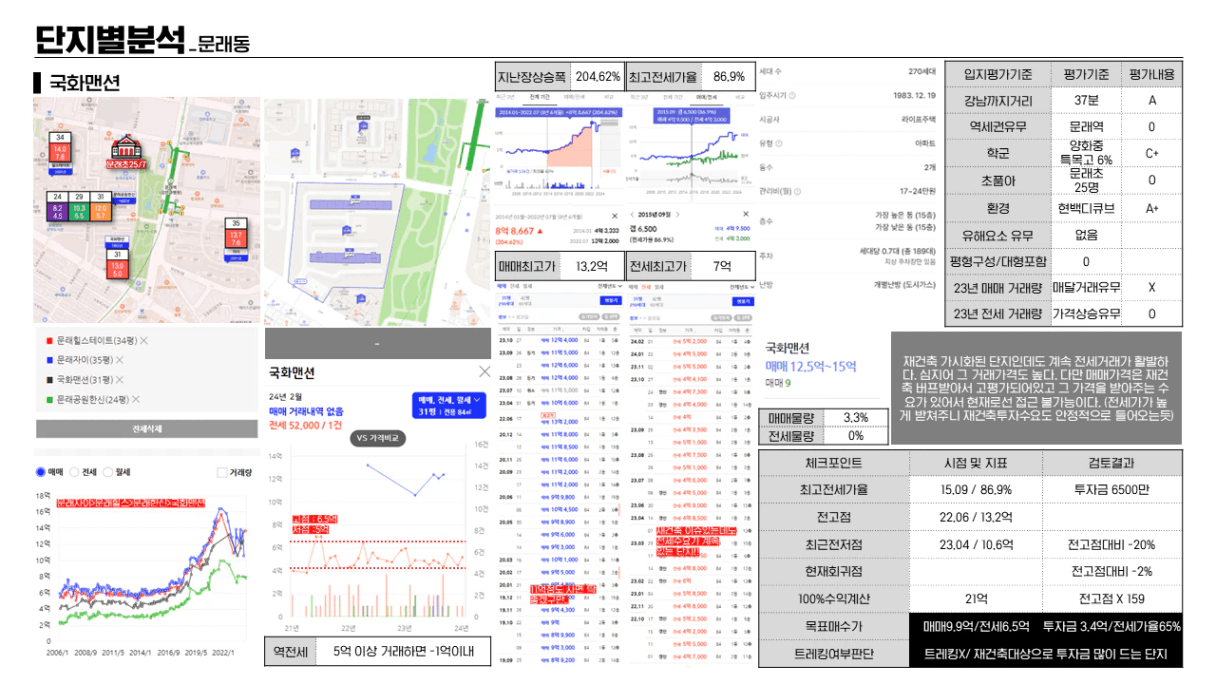This screenshot has height=684, width=1216.
Task: Go to next month after 2015년09월
Action: click(678, 214)
